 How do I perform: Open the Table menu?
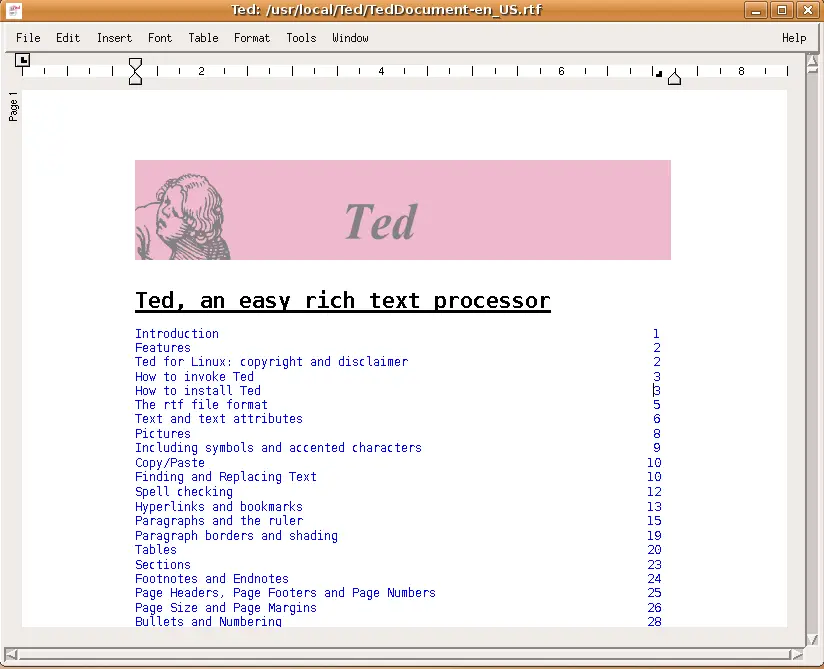tap(203, 37)
